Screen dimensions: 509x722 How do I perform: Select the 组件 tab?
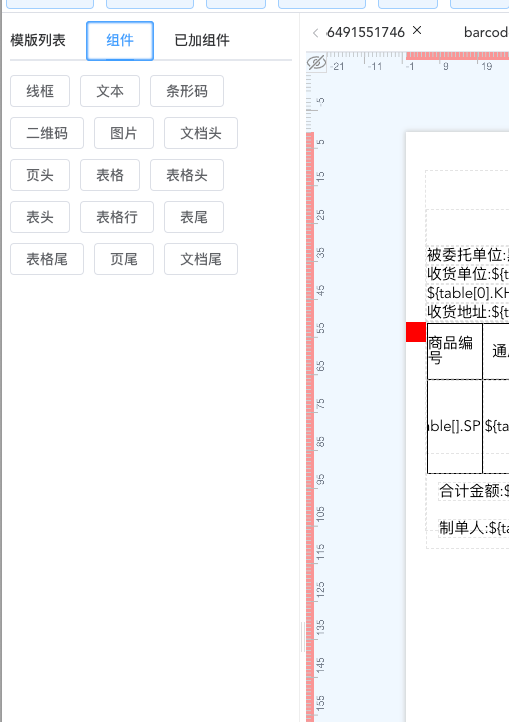[x=120, y=41]
